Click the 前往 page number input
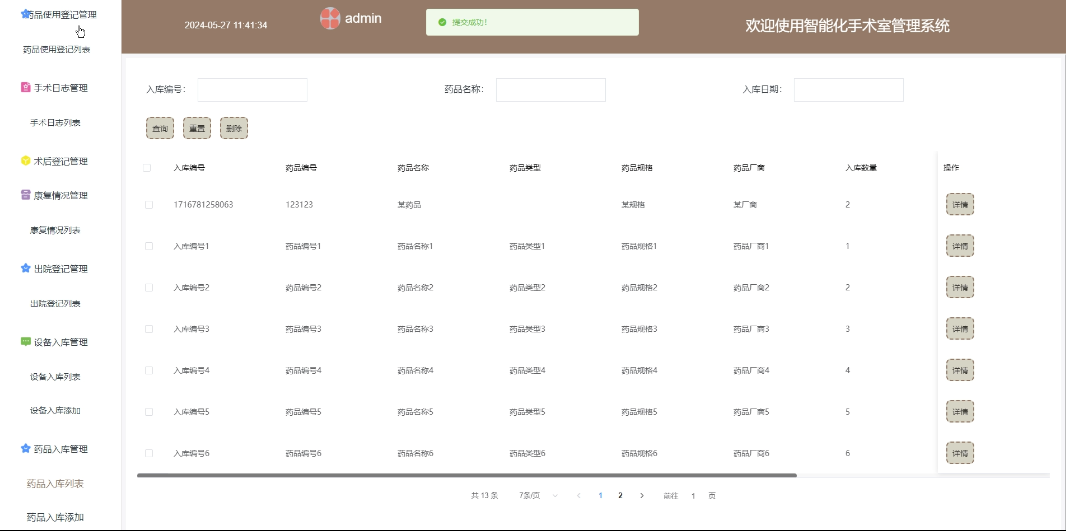 (x=693, y=496)
